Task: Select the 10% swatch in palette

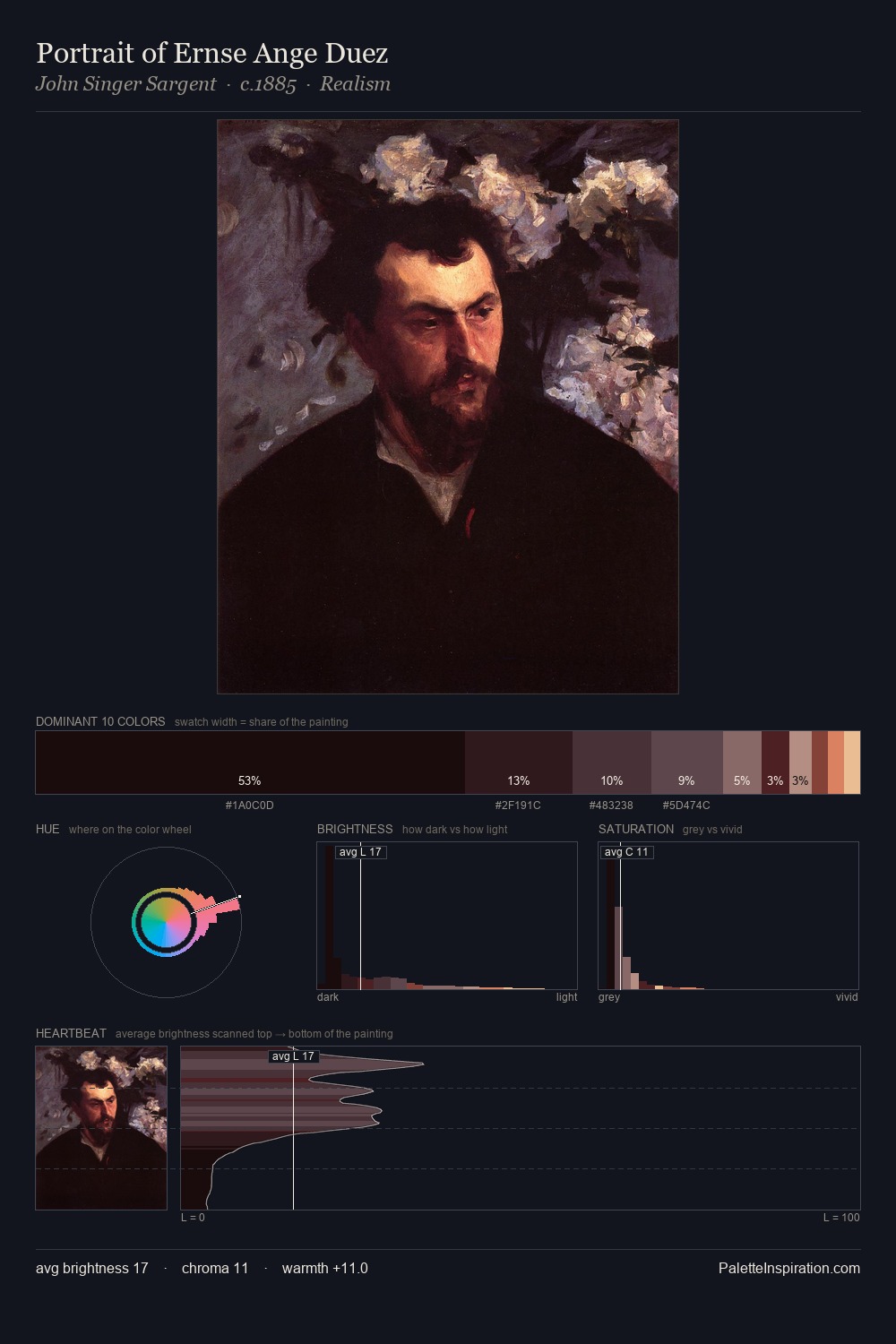Action: click(x=612, y=762)
